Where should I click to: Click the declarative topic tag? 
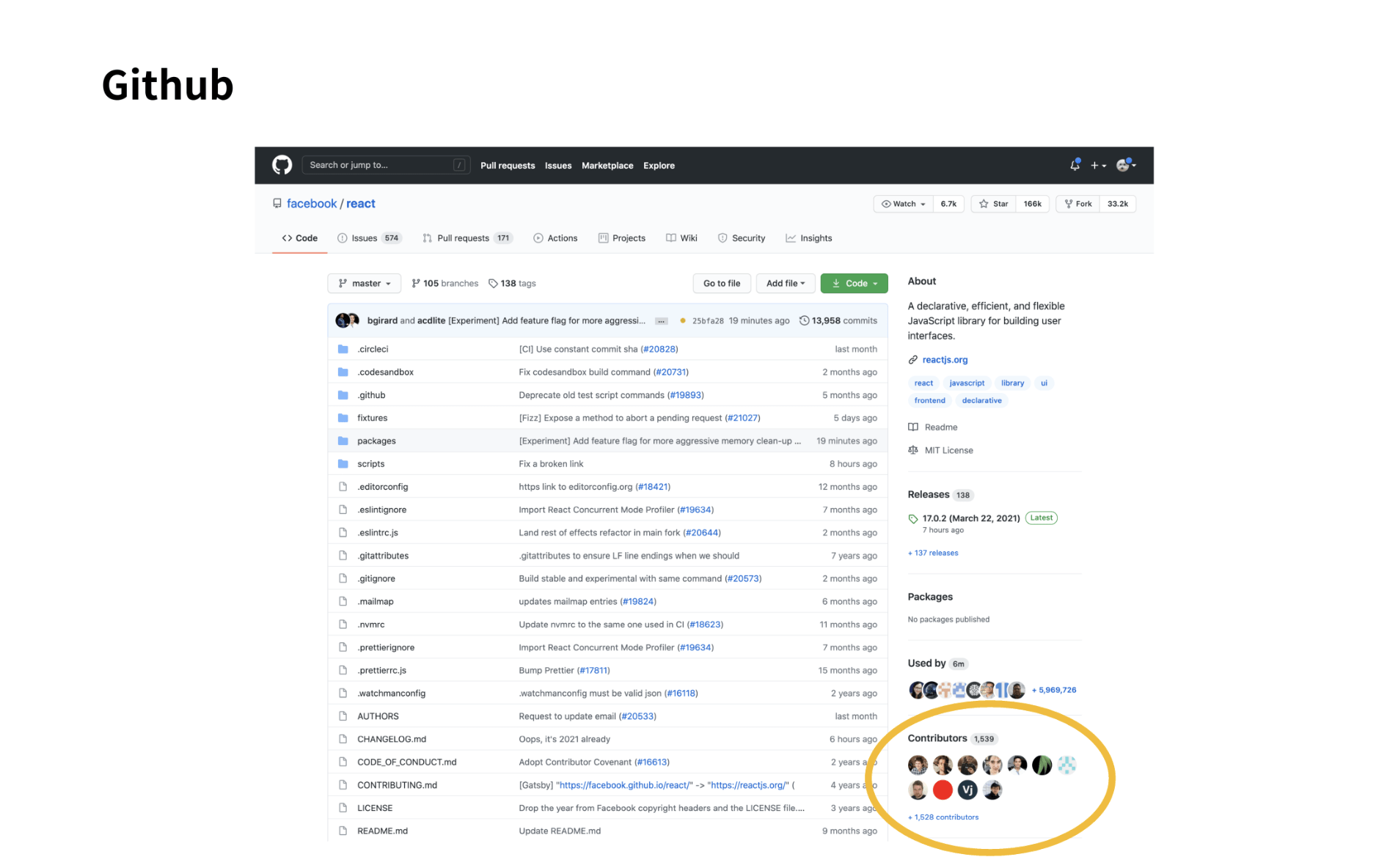coord(981,401)
